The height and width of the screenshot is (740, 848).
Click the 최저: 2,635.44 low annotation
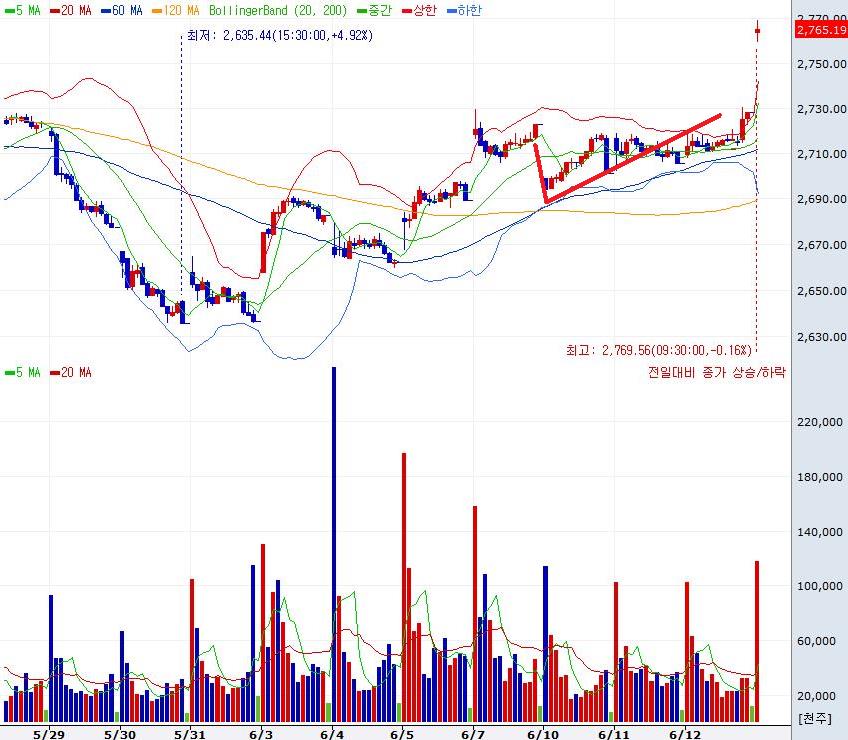pos(280,35)
